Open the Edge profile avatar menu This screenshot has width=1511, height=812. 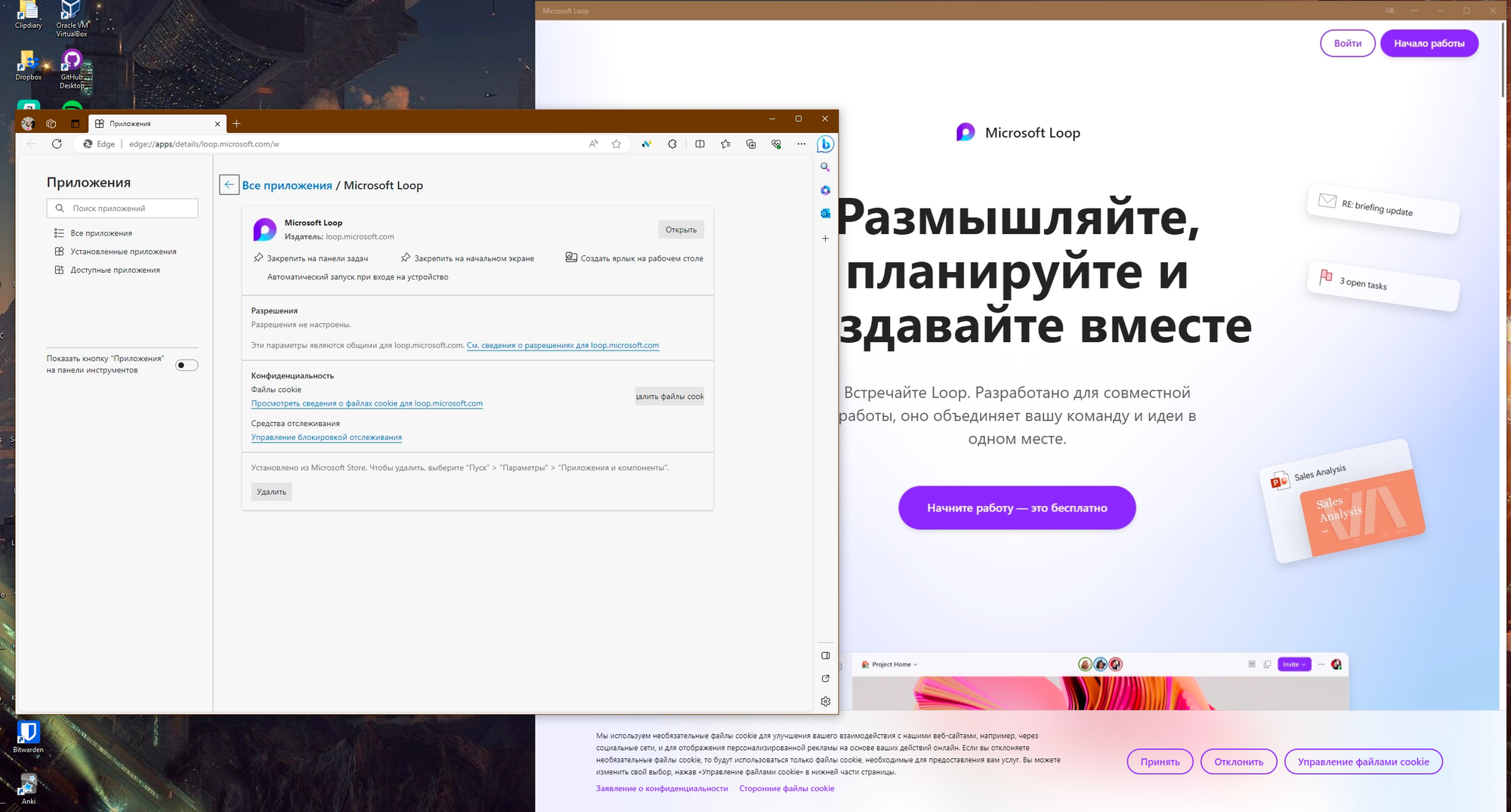point(28,123)
